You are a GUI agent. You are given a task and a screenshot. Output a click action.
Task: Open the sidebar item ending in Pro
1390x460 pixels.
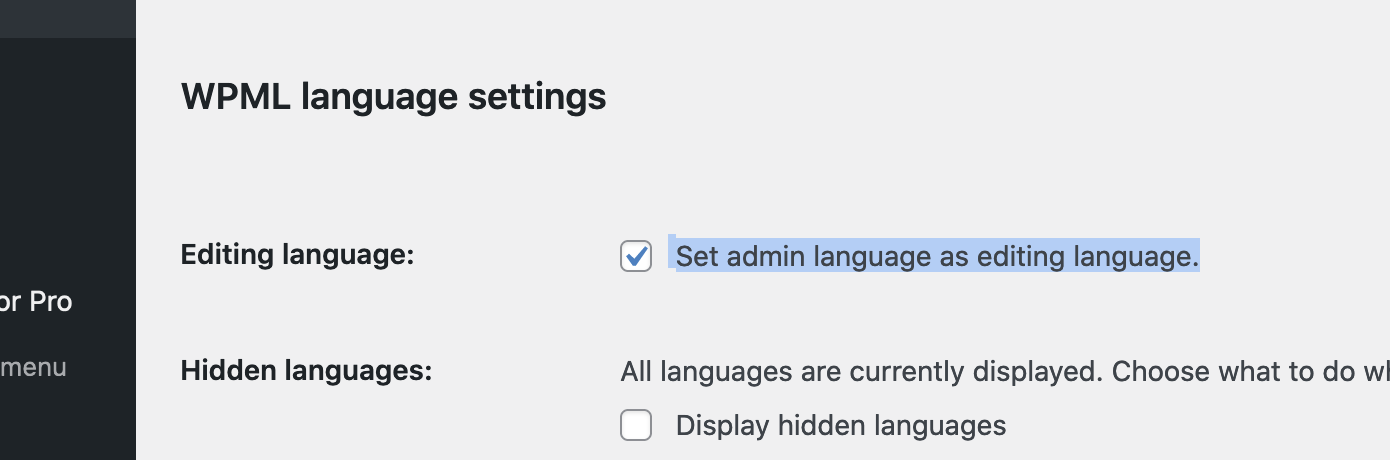36,301
